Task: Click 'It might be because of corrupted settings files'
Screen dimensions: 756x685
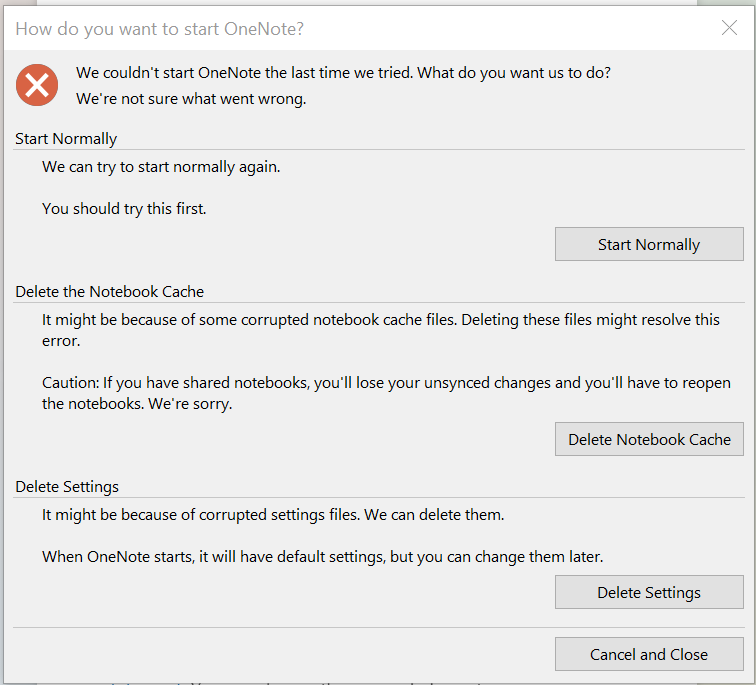Action: [x=273, y=515]
